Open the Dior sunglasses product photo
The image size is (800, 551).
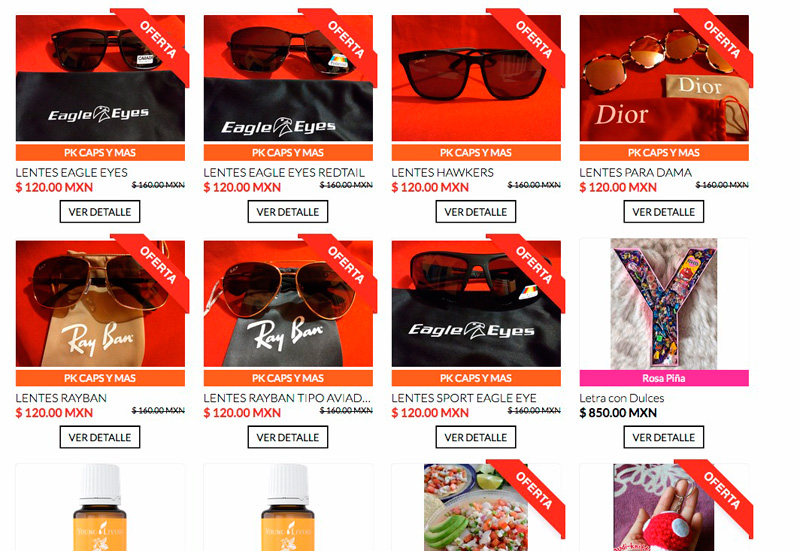[x=664, y=78]
